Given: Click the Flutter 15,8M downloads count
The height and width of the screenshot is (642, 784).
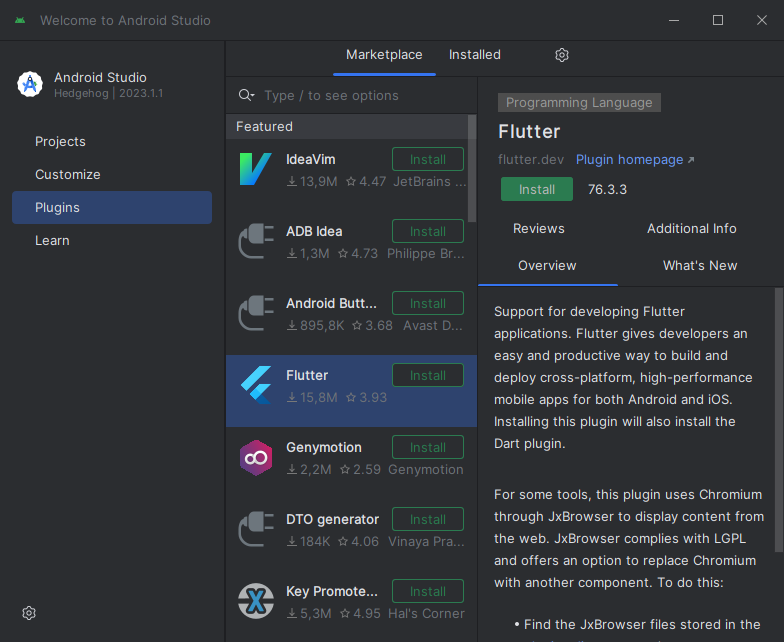Looking at the screenshot, I should [312, 398].
